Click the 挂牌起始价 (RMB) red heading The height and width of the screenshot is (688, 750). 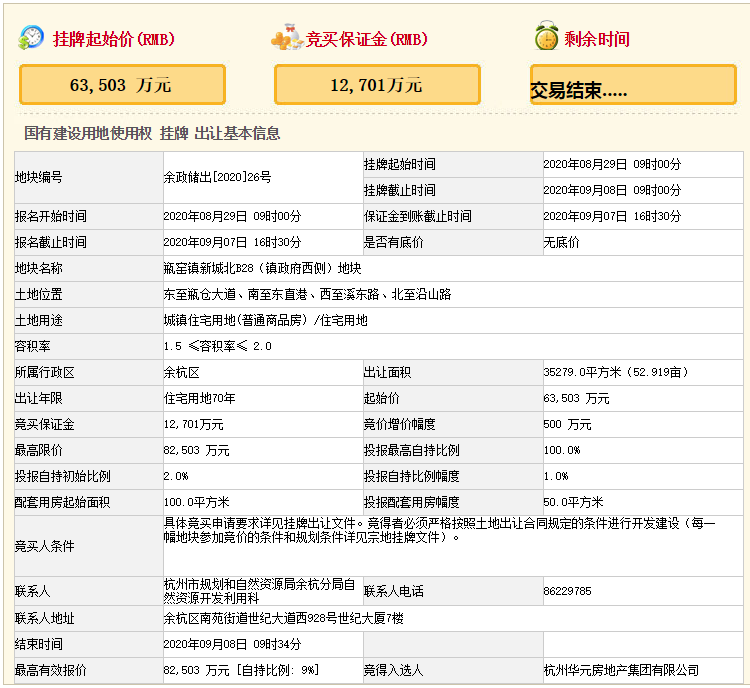pyautogui.click(x=113, y=40)
